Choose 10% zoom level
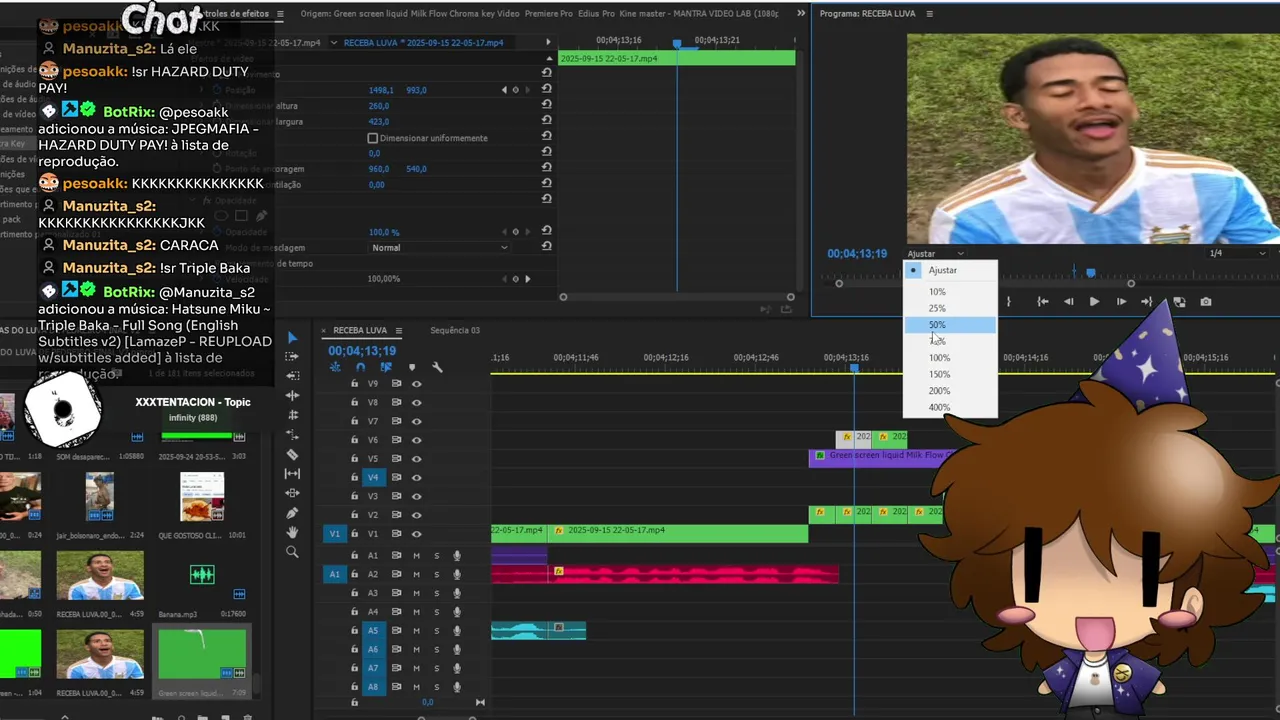 point(950,292)
